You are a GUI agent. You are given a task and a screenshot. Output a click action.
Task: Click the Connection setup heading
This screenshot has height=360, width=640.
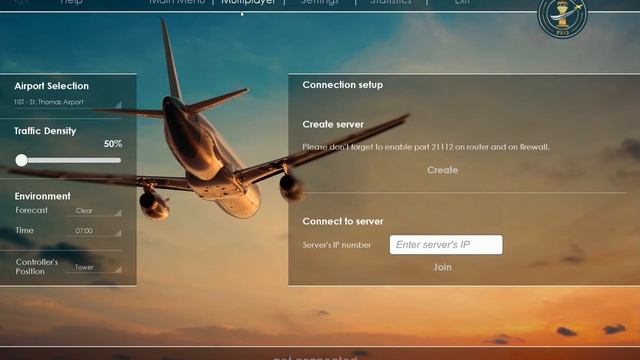tap(342, 85)
